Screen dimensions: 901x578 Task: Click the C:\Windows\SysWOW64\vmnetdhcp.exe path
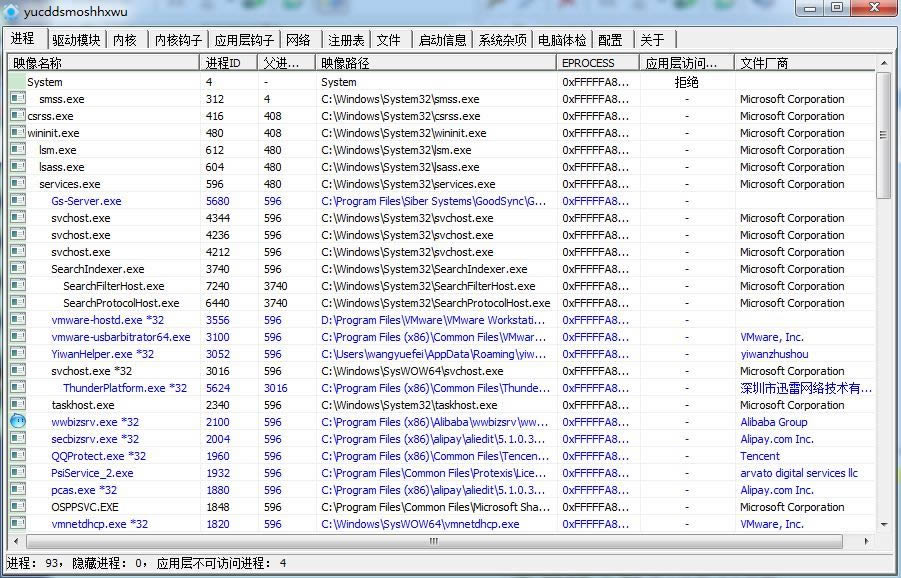420,524
